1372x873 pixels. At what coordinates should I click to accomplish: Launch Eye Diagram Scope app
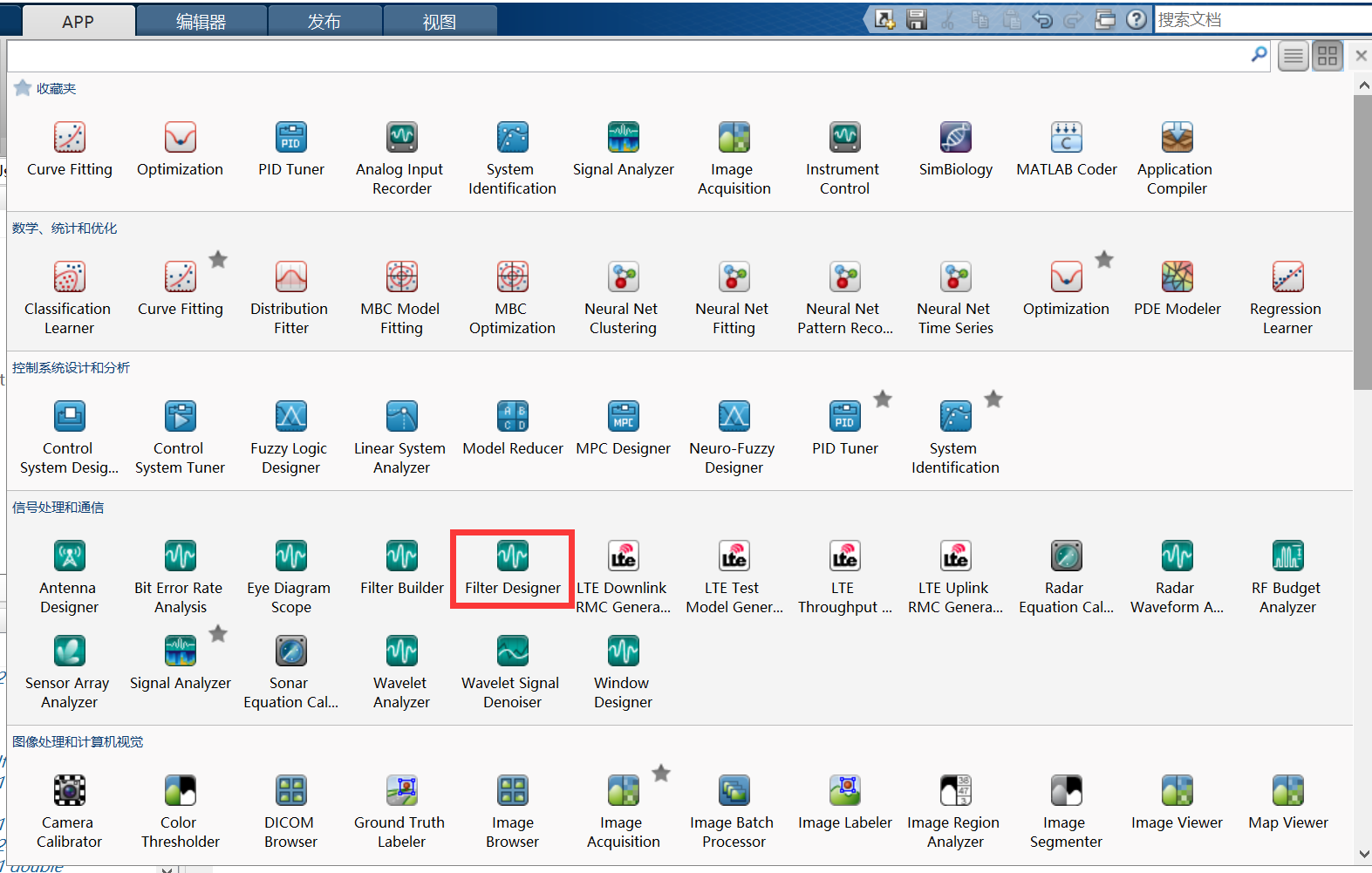290,577
